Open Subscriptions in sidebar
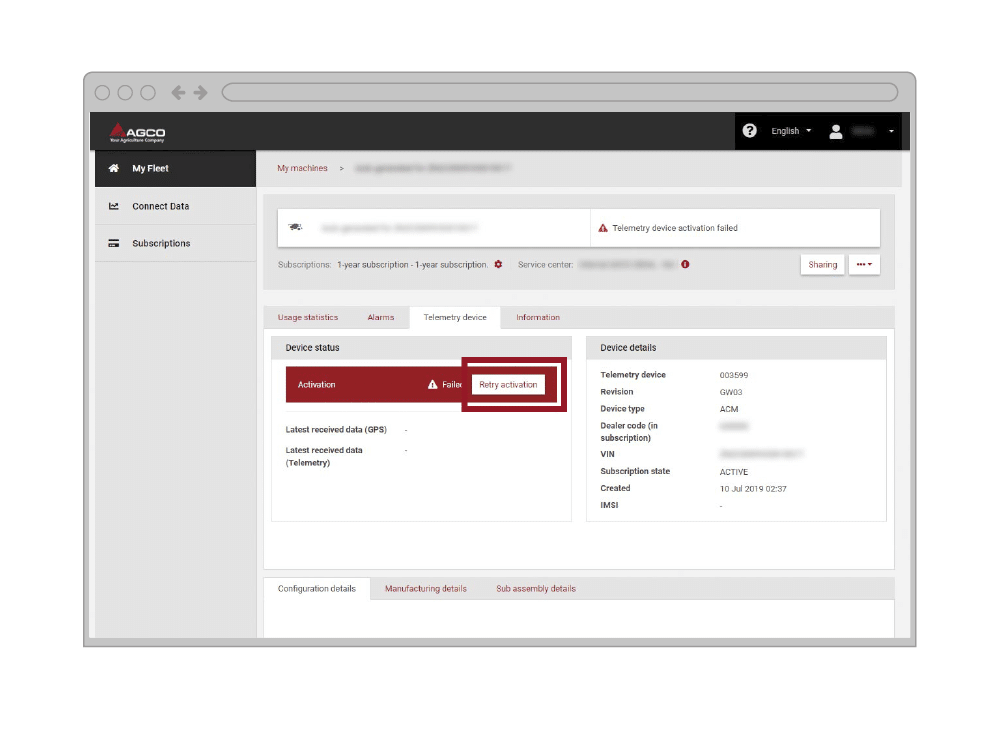1000x750 pixels. tap(175, 243)
